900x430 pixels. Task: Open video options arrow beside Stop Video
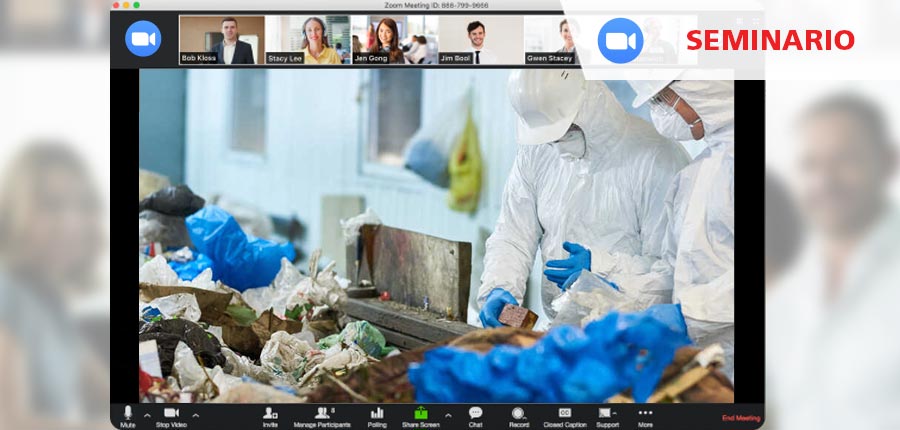click(x=195, y=414)
